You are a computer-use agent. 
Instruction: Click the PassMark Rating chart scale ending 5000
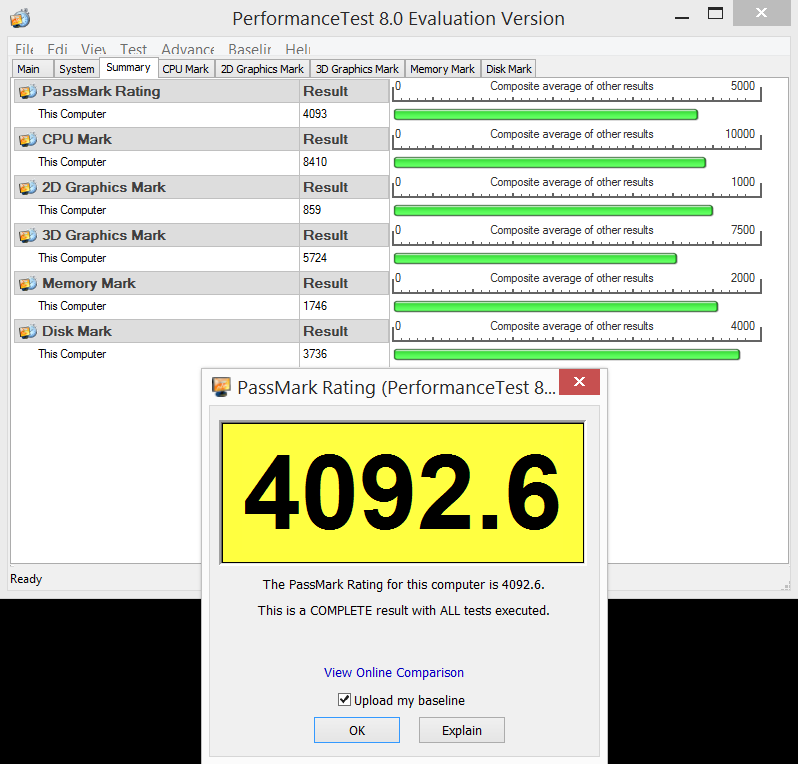tap(577, 91)
